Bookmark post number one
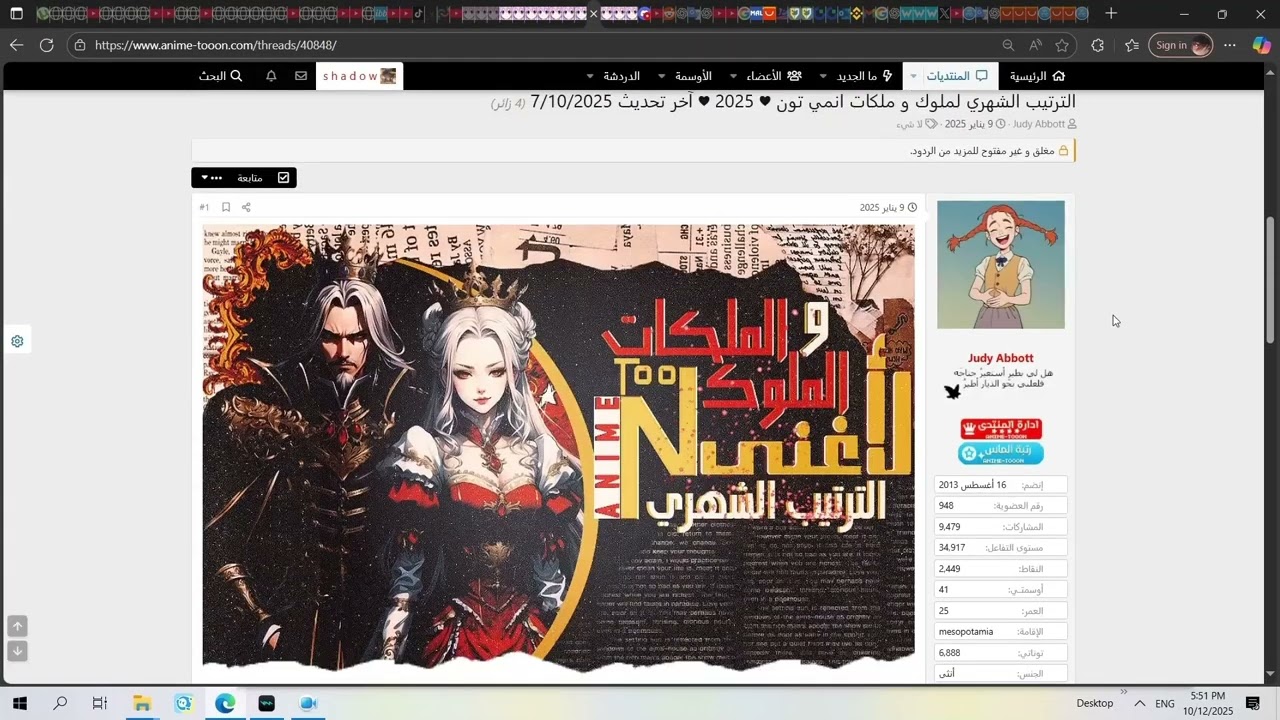 226,207
